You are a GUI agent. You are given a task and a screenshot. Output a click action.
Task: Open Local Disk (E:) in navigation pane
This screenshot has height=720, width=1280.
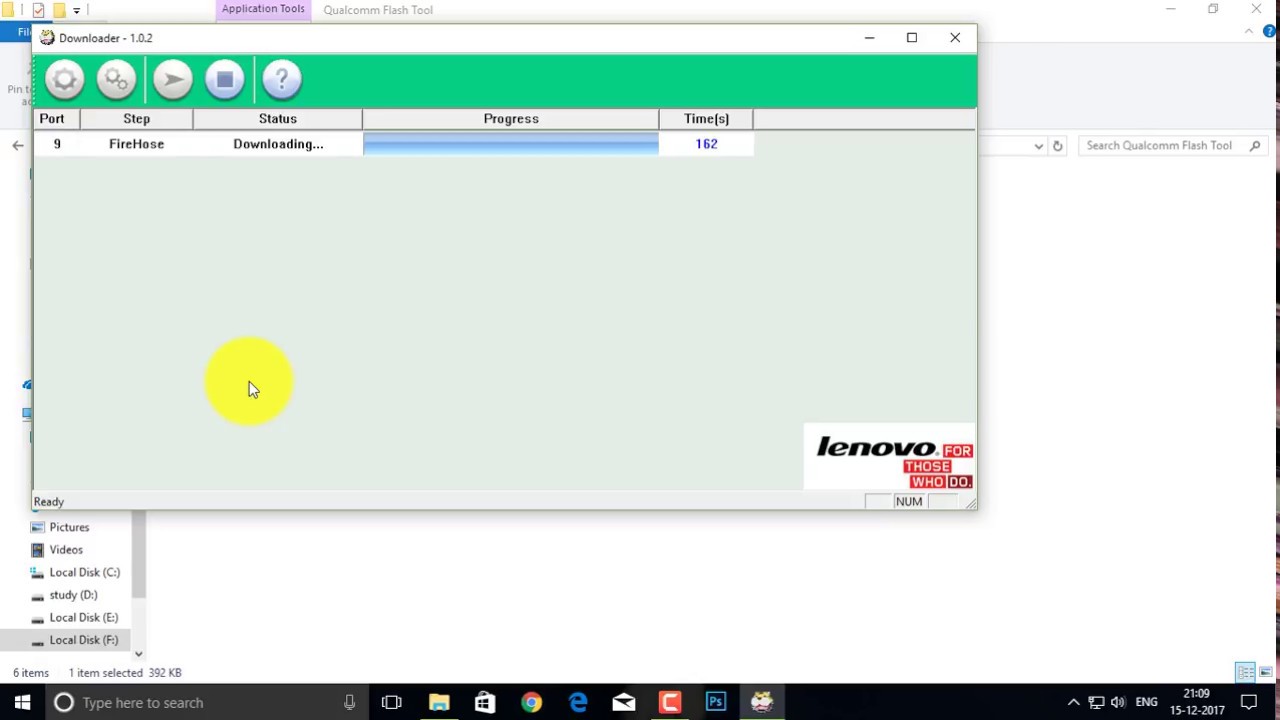83,618
